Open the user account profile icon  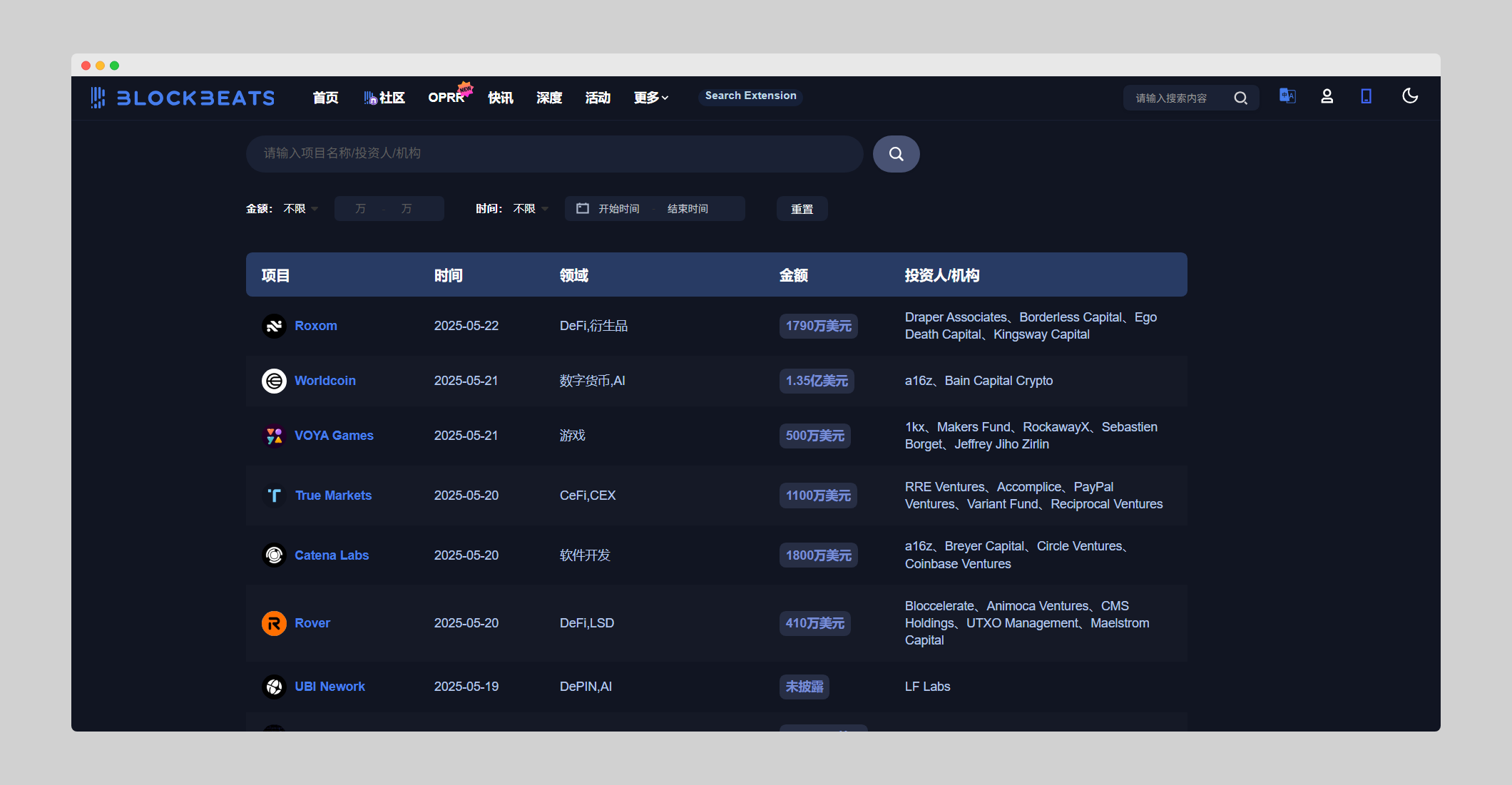point(1327,96)
